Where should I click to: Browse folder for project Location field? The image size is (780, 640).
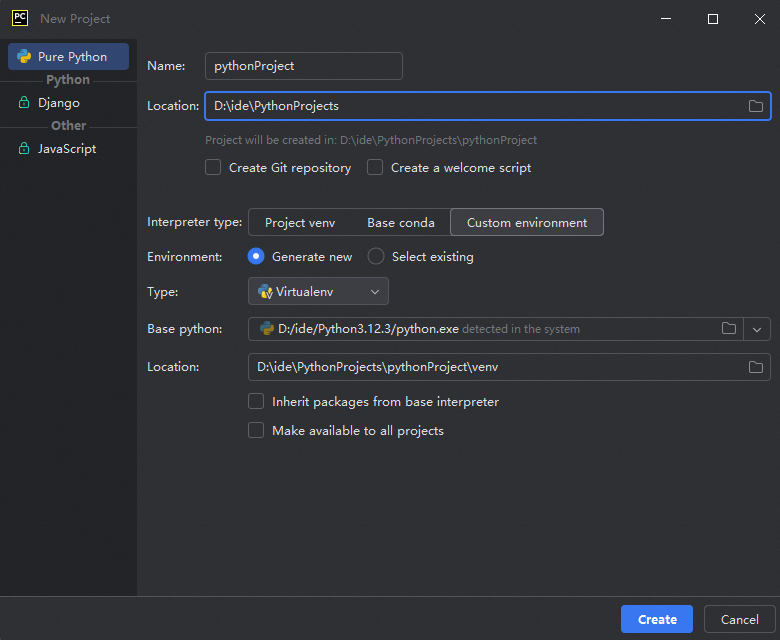click(756, 106)
